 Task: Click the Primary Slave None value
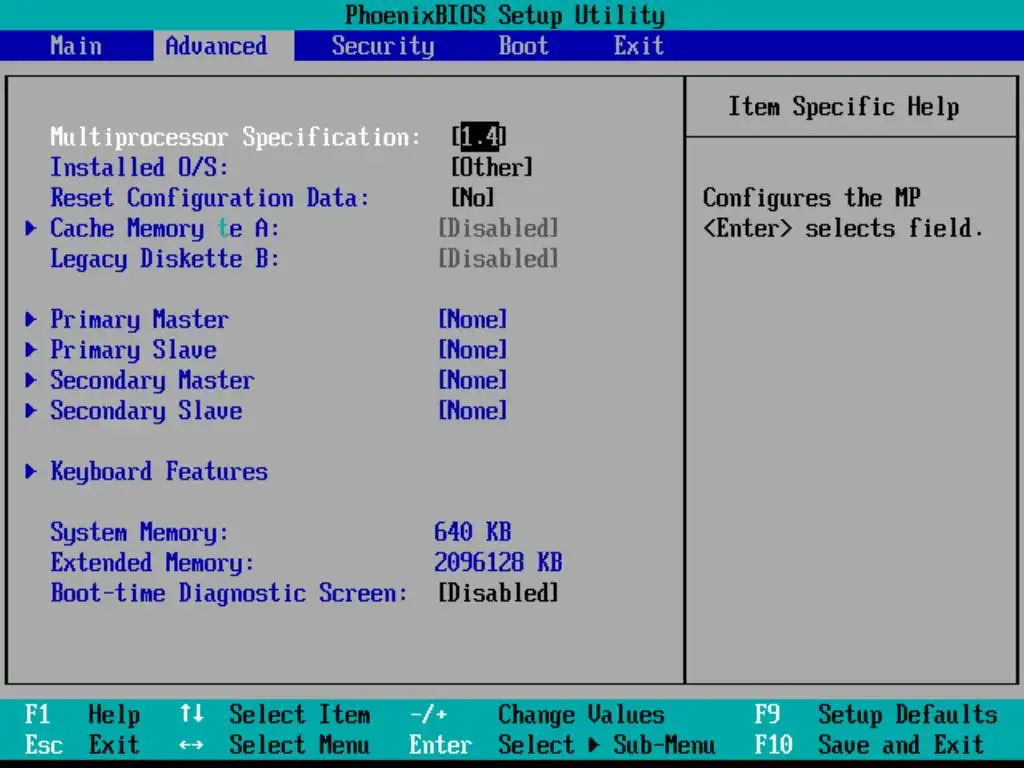473,349
